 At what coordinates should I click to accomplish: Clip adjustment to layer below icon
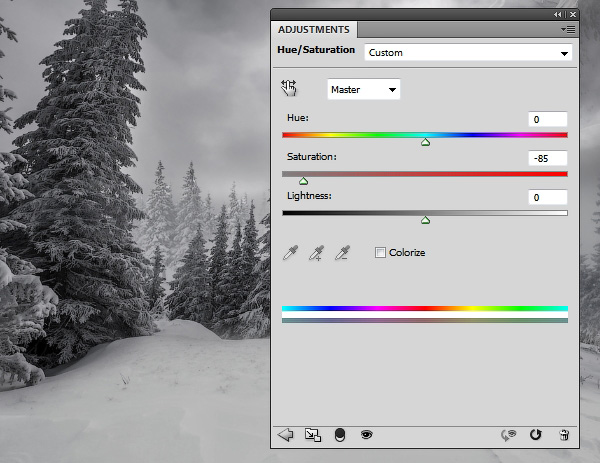(x=340, y=435)
